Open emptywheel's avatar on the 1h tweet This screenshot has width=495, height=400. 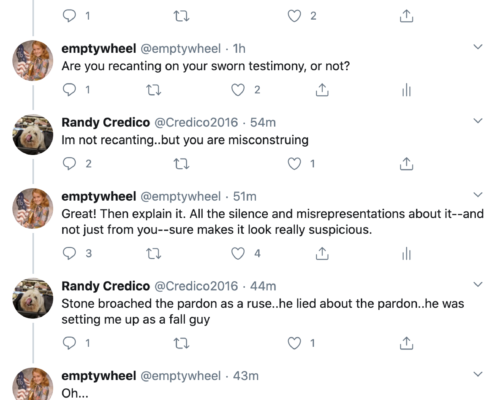[33, 61]
